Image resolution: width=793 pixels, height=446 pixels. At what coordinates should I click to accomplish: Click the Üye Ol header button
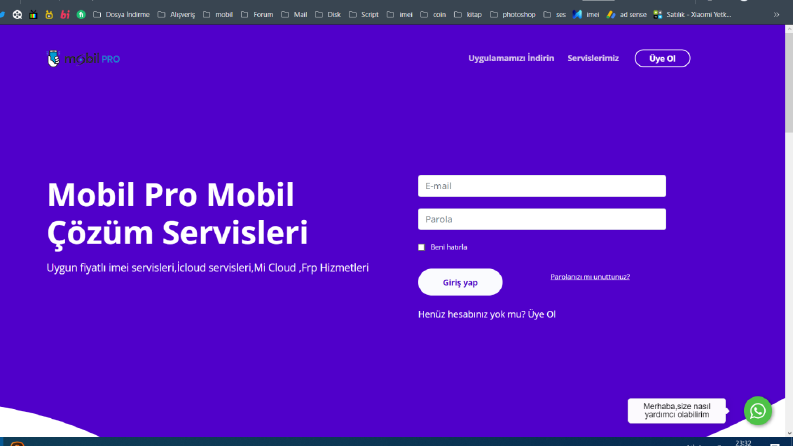pos(663,58)
